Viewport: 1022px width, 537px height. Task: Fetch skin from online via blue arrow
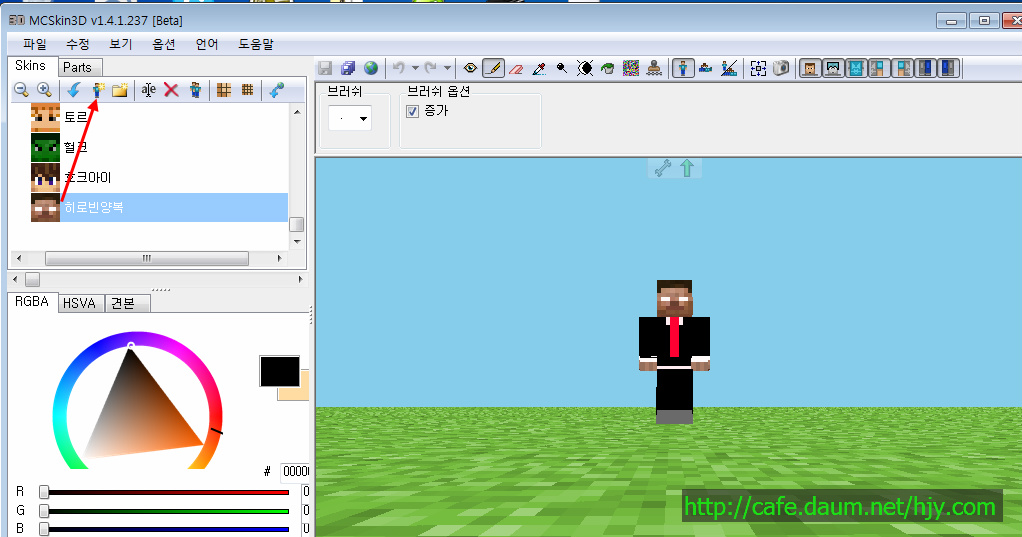pyautogui.click(x=276, y=90)
